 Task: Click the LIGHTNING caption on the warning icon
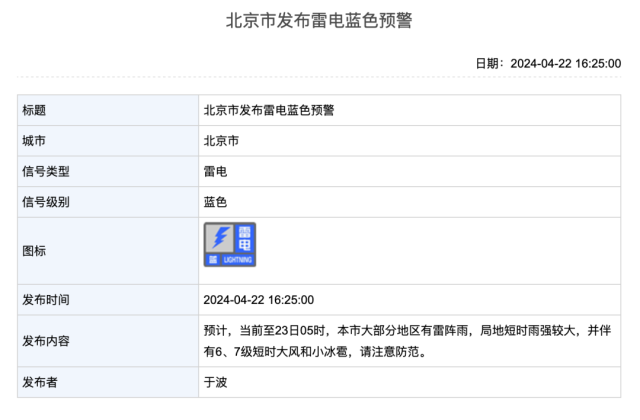(x=238, y=260)
